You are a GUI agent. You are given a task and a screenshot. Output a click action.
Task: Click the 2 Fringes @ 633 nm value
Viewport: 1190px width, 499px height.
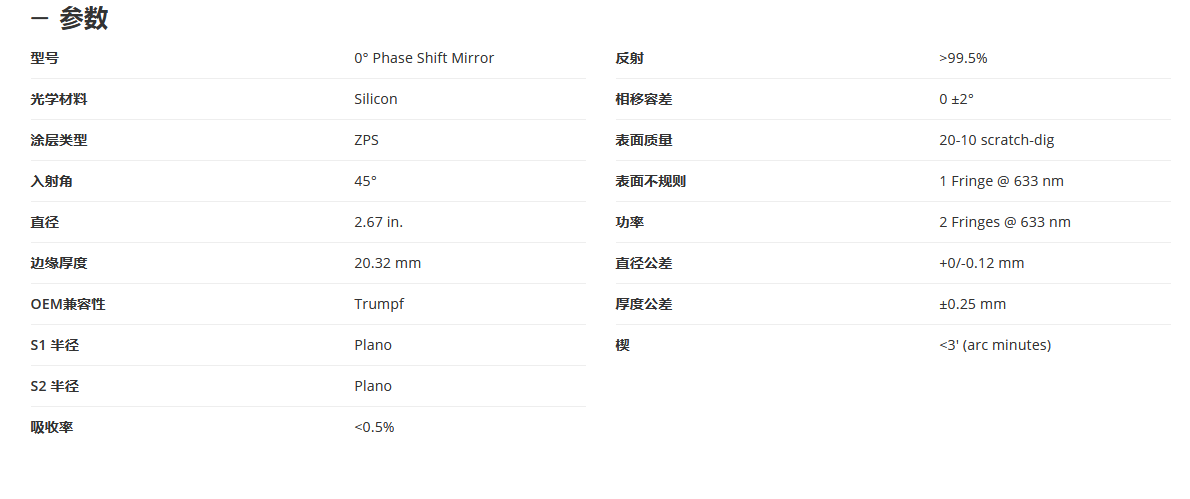(1005, 222)
